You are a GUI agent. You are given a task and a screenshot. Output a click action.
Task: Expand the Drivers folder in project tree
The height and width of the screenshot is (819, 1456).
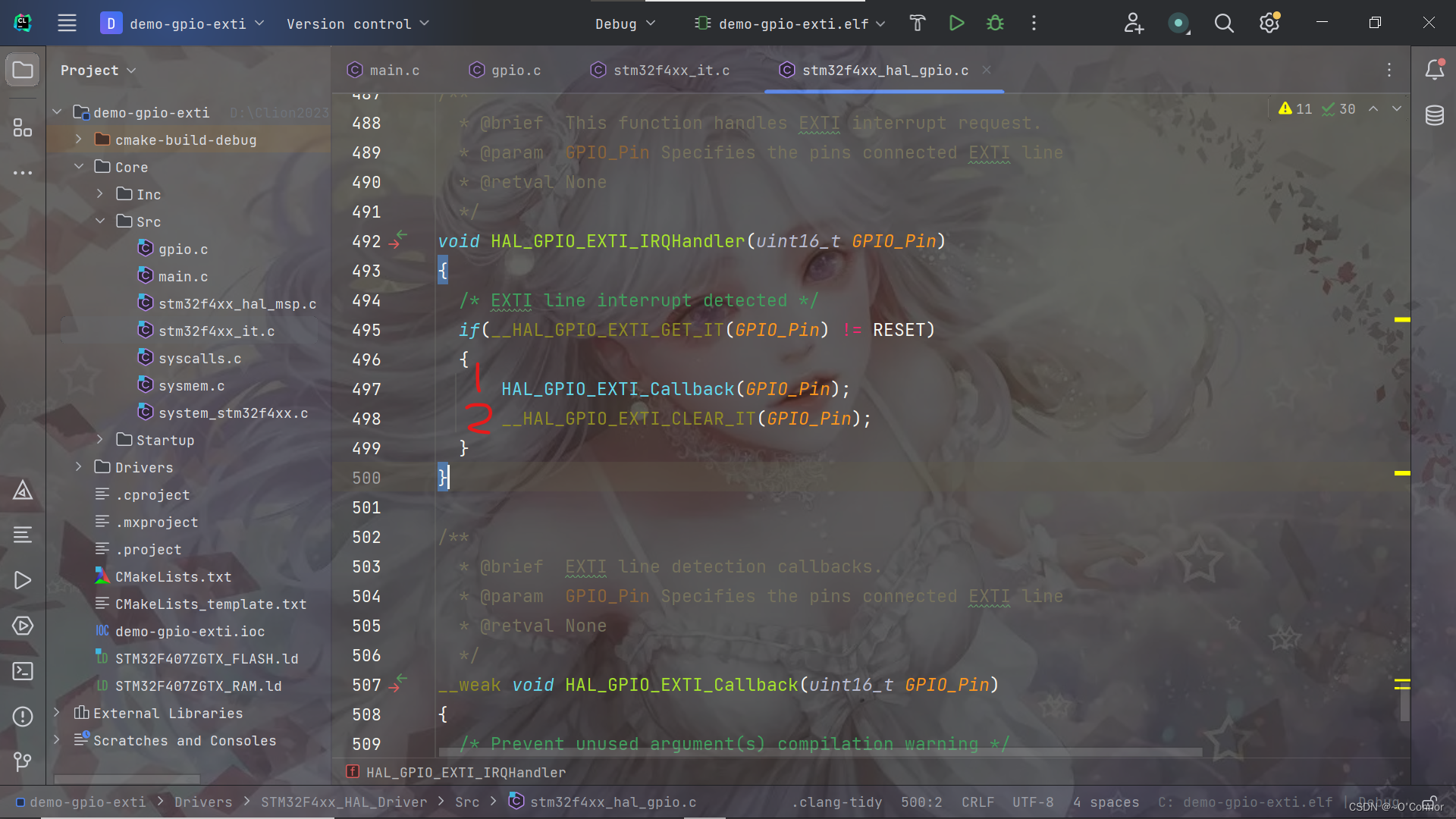click(x=79, y=467)
